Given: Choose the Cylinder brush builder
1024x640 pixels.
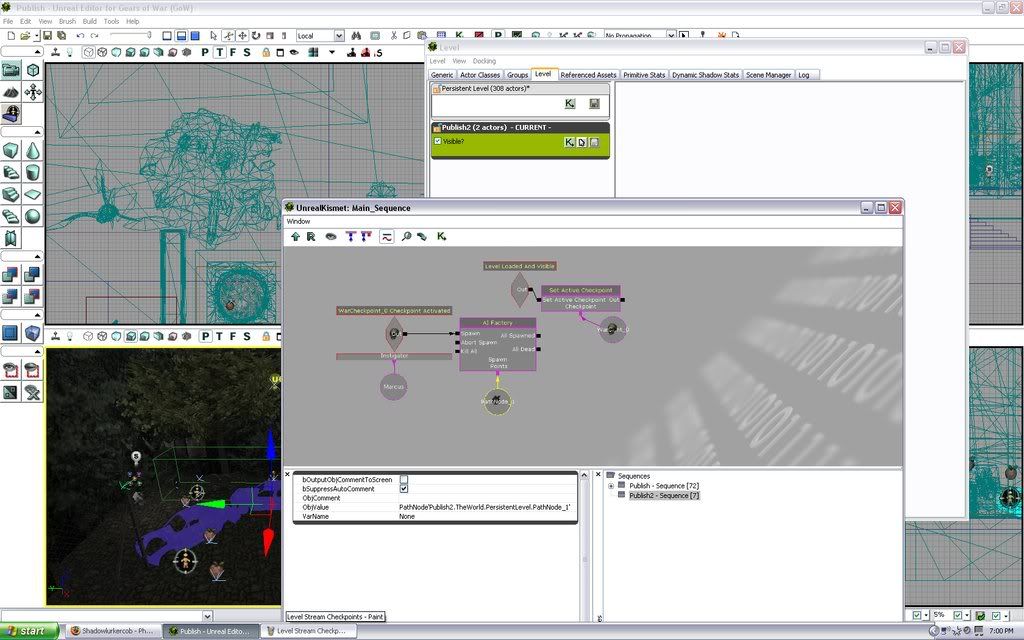Looking at the screenshot, I should pos(33,173).
